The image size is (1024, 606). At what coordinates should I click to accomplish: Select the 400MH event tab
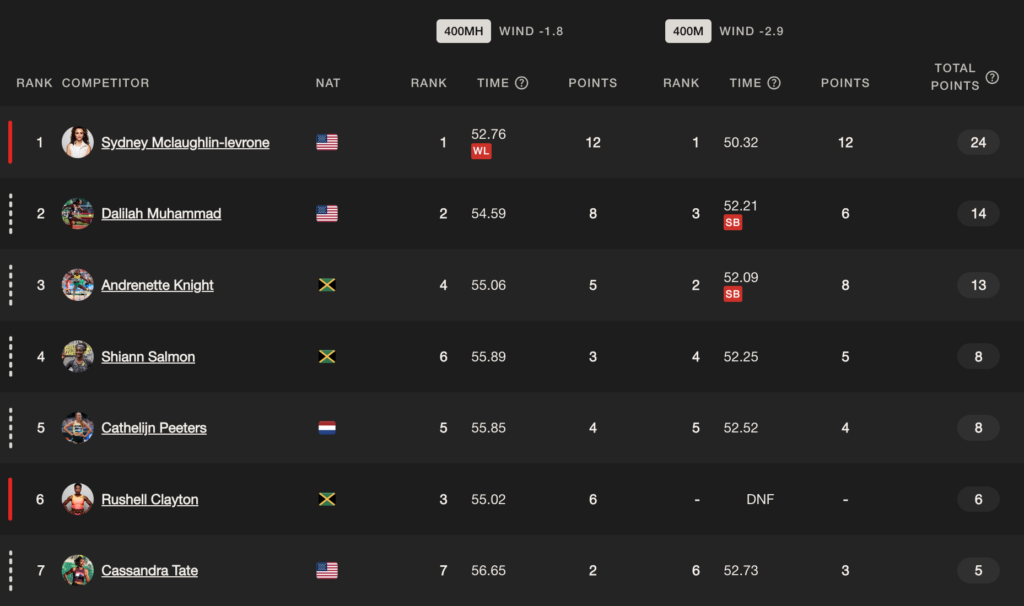coord(464,31)
